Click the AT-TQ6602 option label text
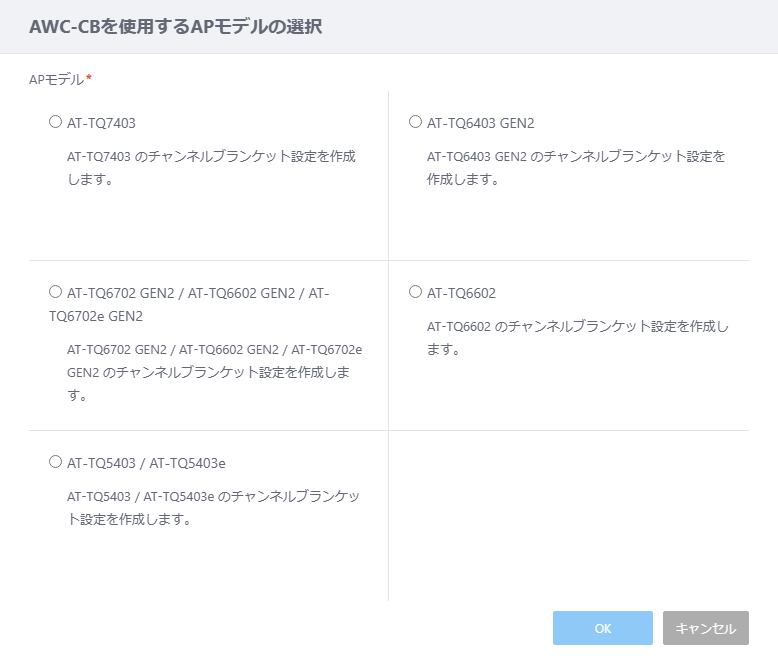Viewport: 778px width, 669px height. point(461,293)
